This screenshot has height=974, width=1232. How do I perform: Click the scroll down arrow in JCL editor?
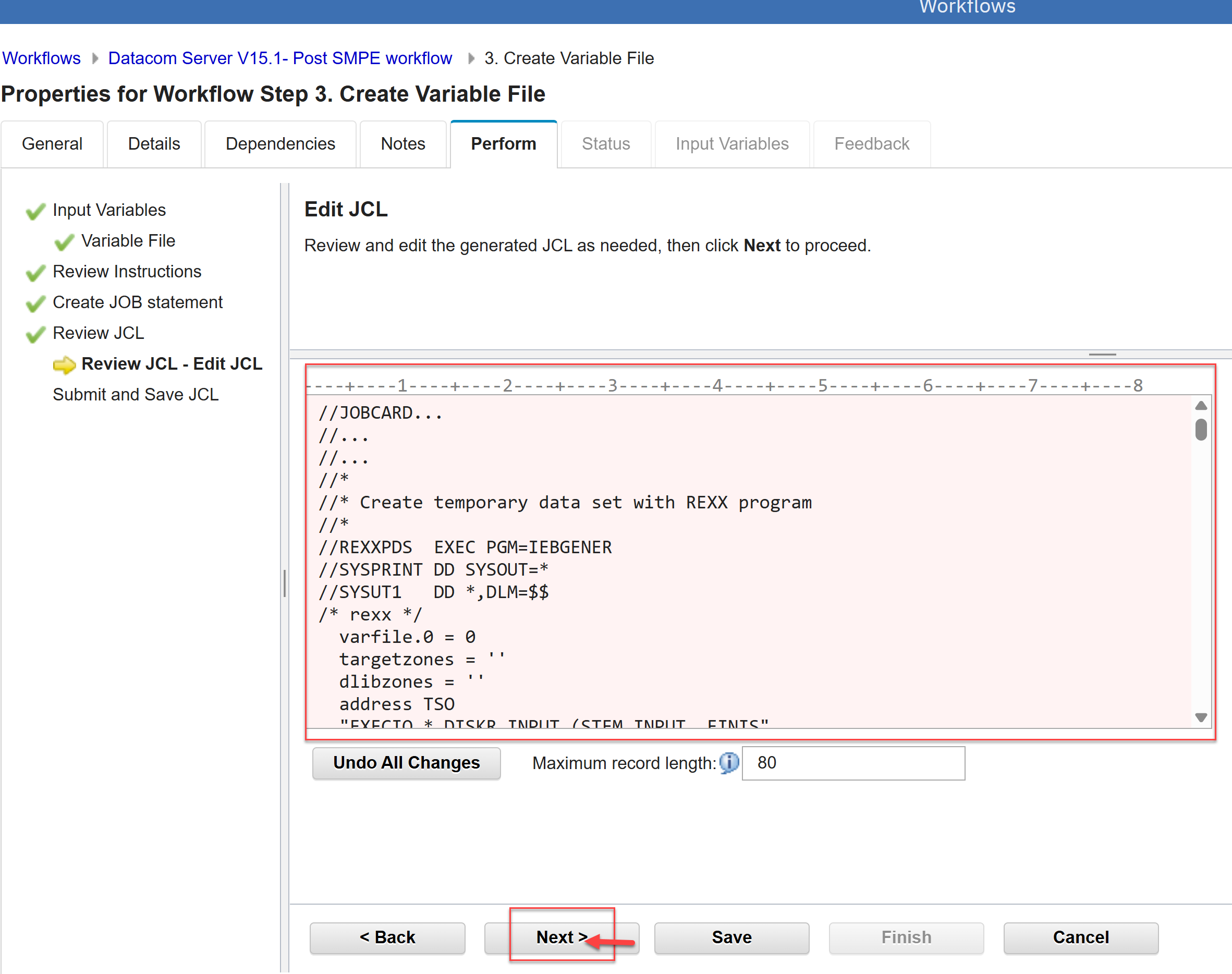click(1201, 717)
